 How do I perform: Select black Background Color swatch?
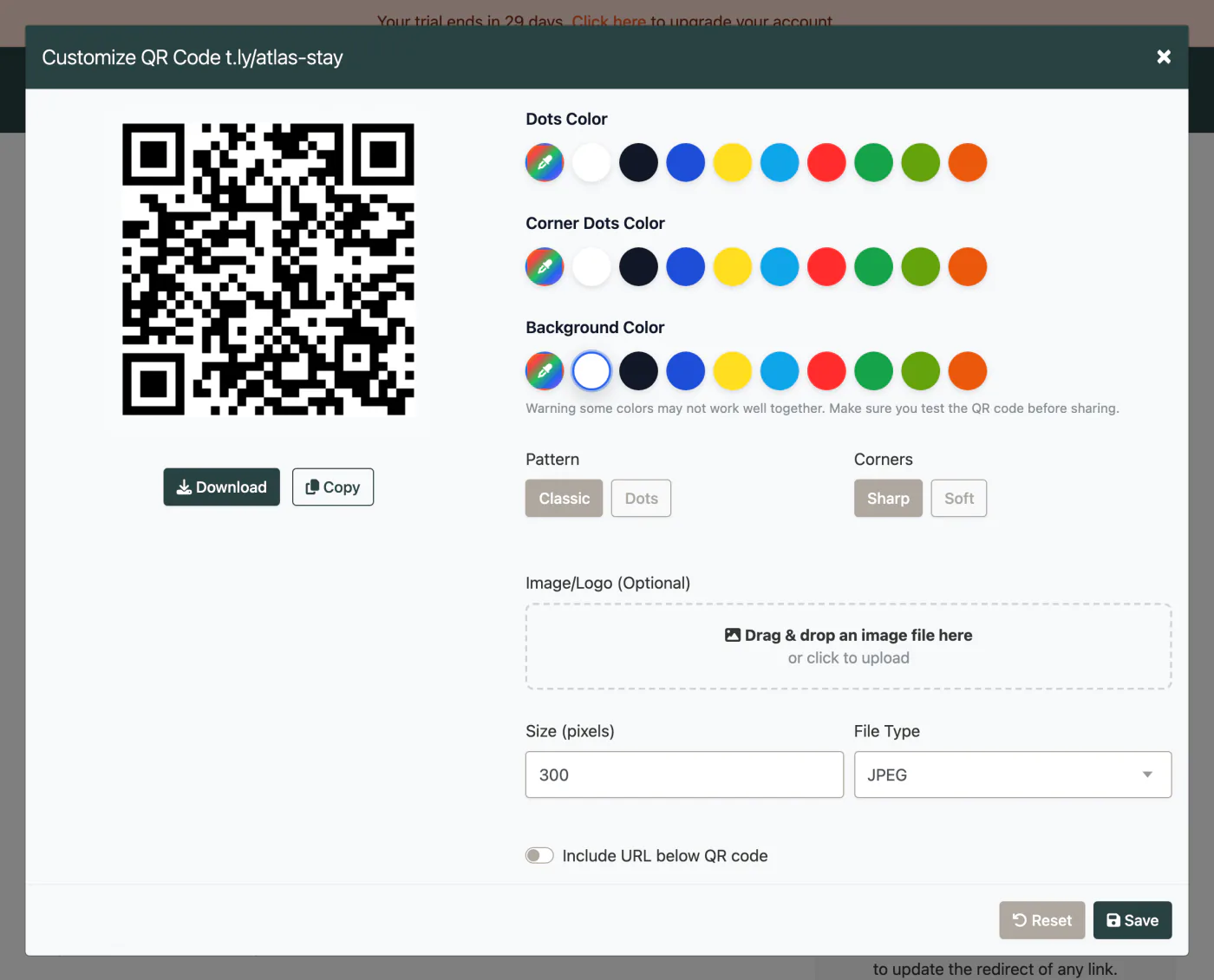point(639,371)
